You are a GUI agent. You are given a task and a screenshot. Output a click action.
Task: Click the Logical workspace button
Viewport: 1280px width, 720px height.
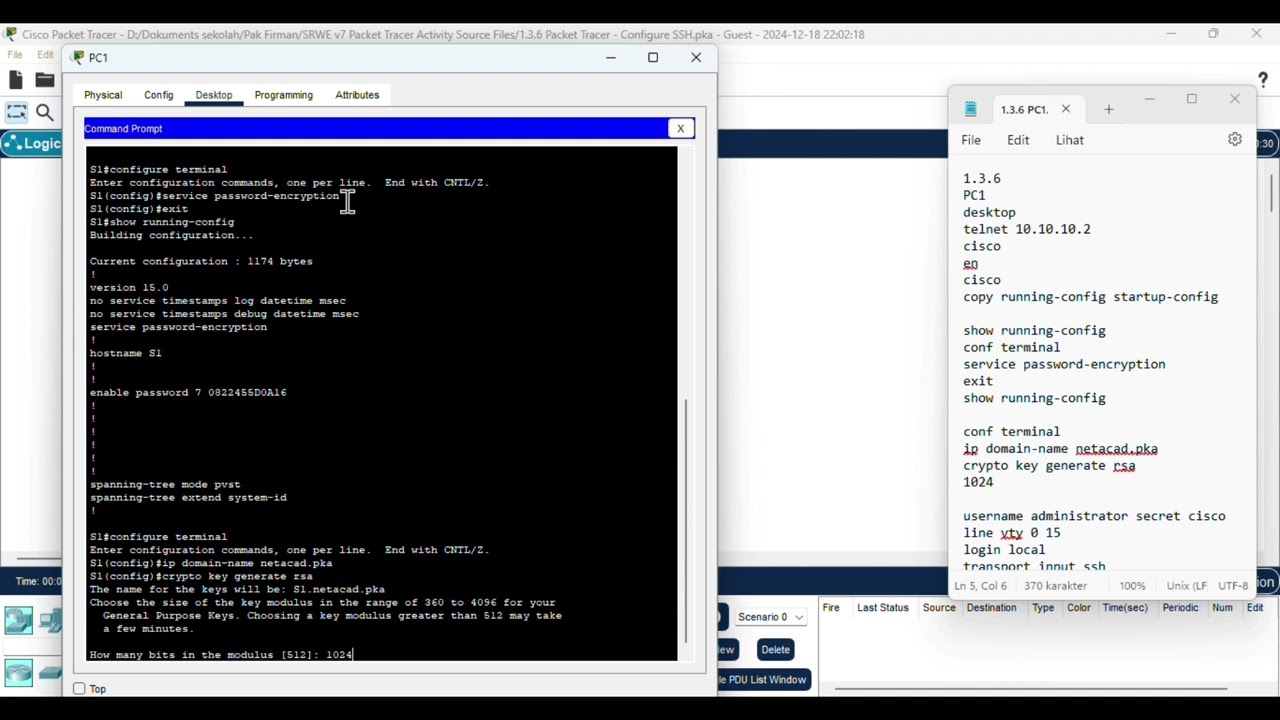(33, 144)
